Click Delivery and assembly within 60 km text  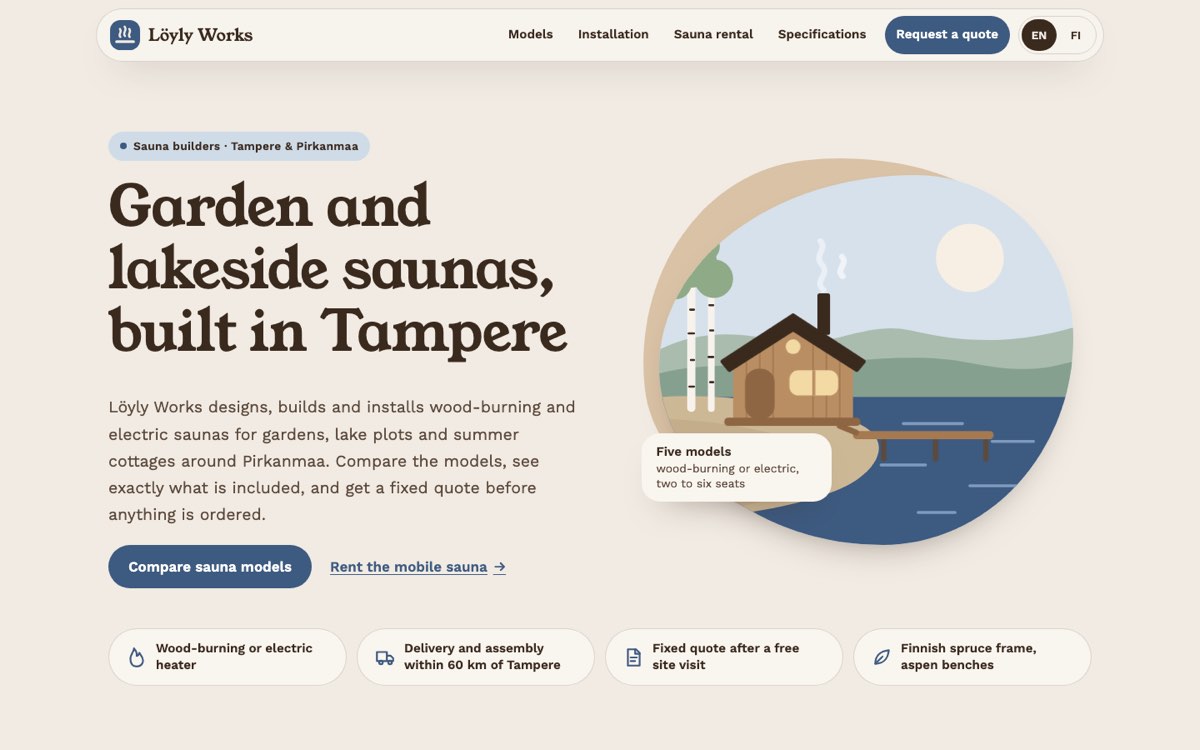click(482, 657)
